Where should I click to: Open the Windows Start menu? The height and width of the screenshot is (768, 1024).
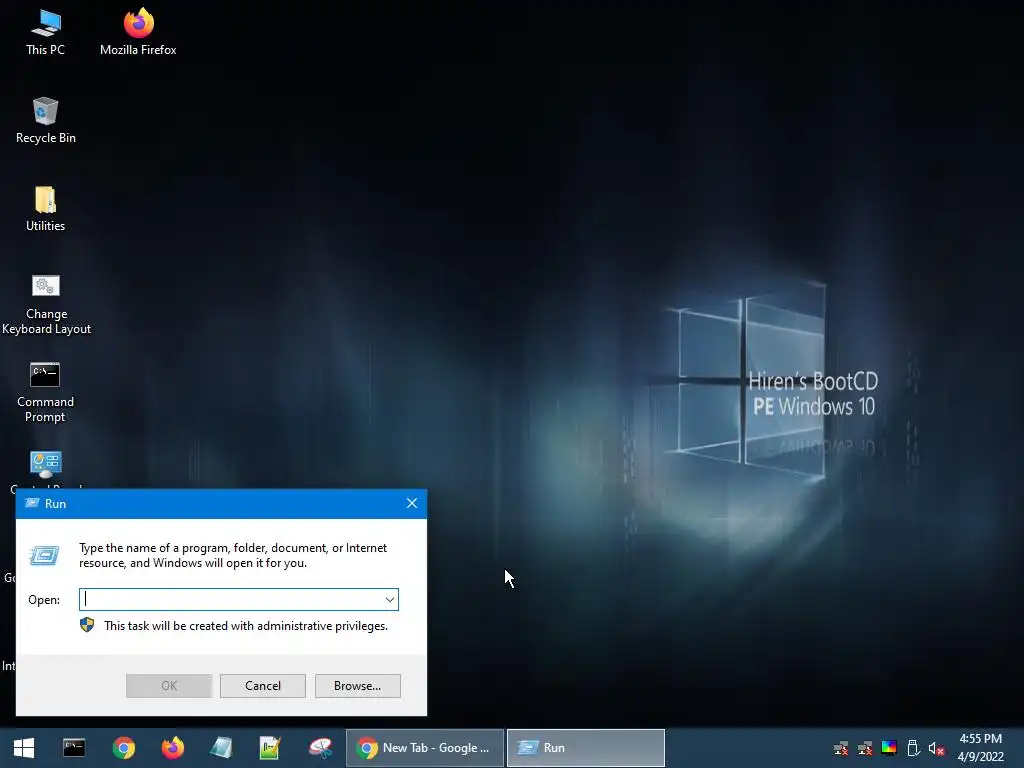tap(24, 748)
